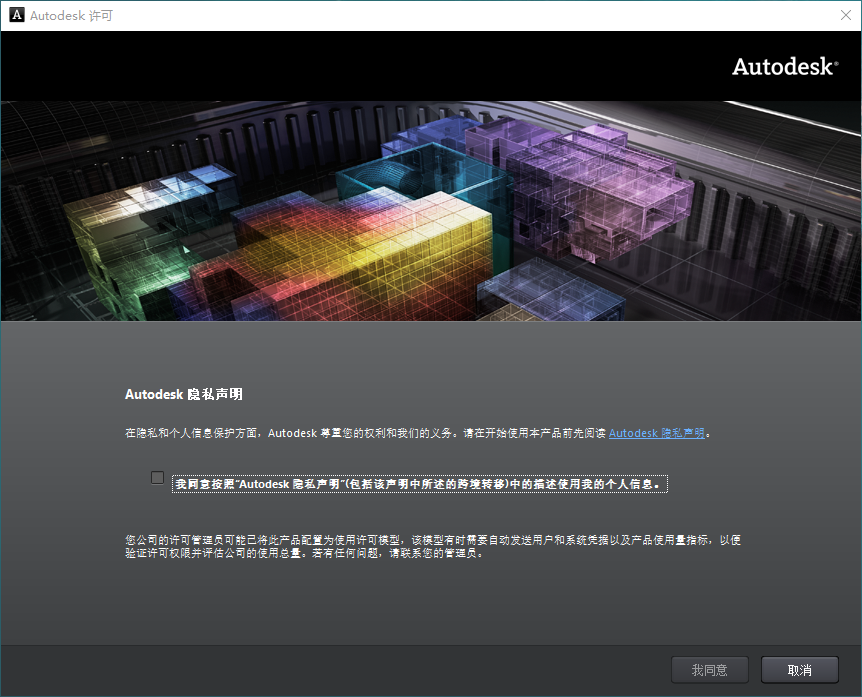The width and height of the screenshot is (862, 697).
Task: Click 取消 to cancel the license dialog
Action: 799,669
